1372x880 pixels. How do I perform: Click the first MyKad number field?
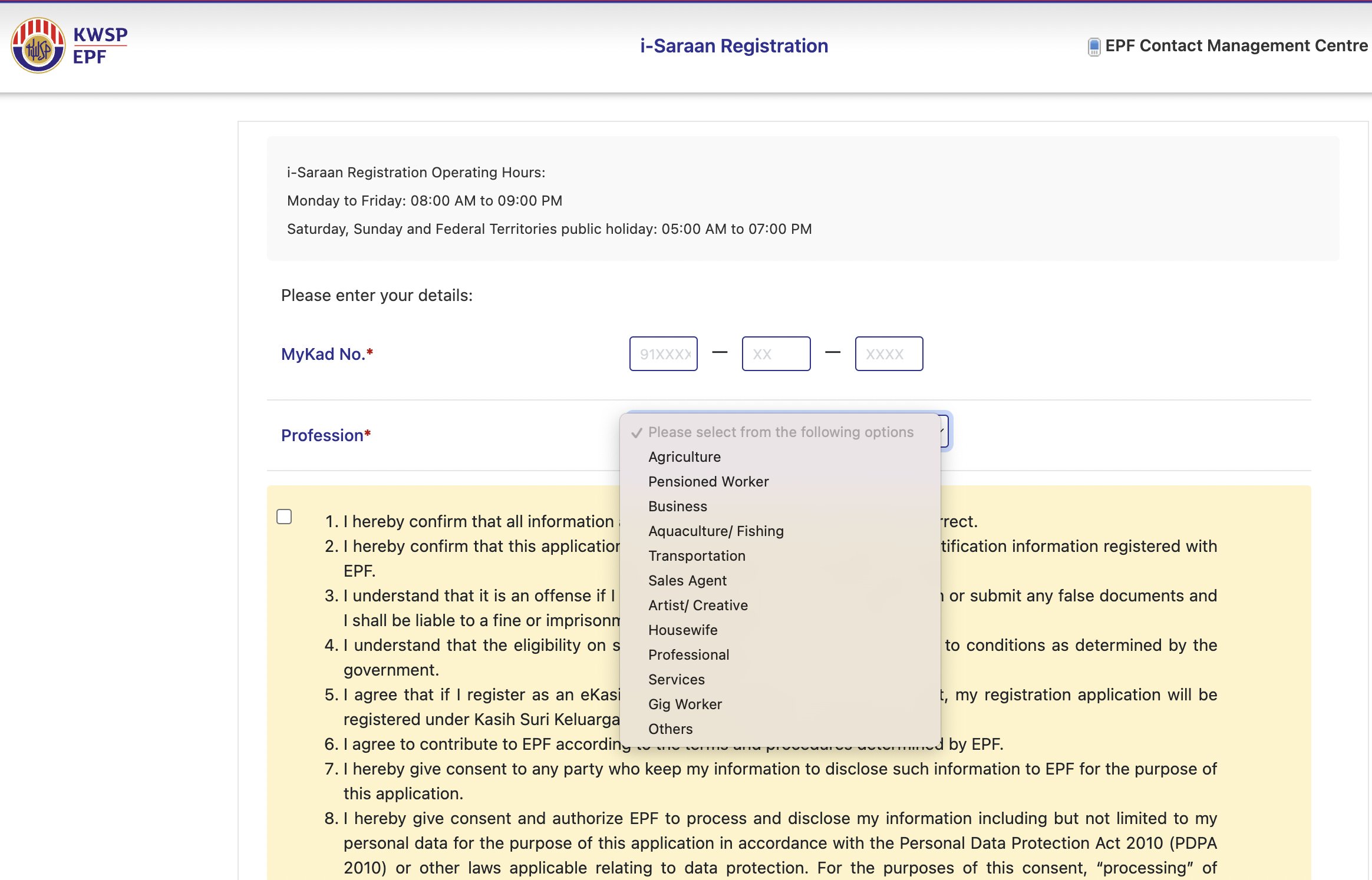[663, 354]
